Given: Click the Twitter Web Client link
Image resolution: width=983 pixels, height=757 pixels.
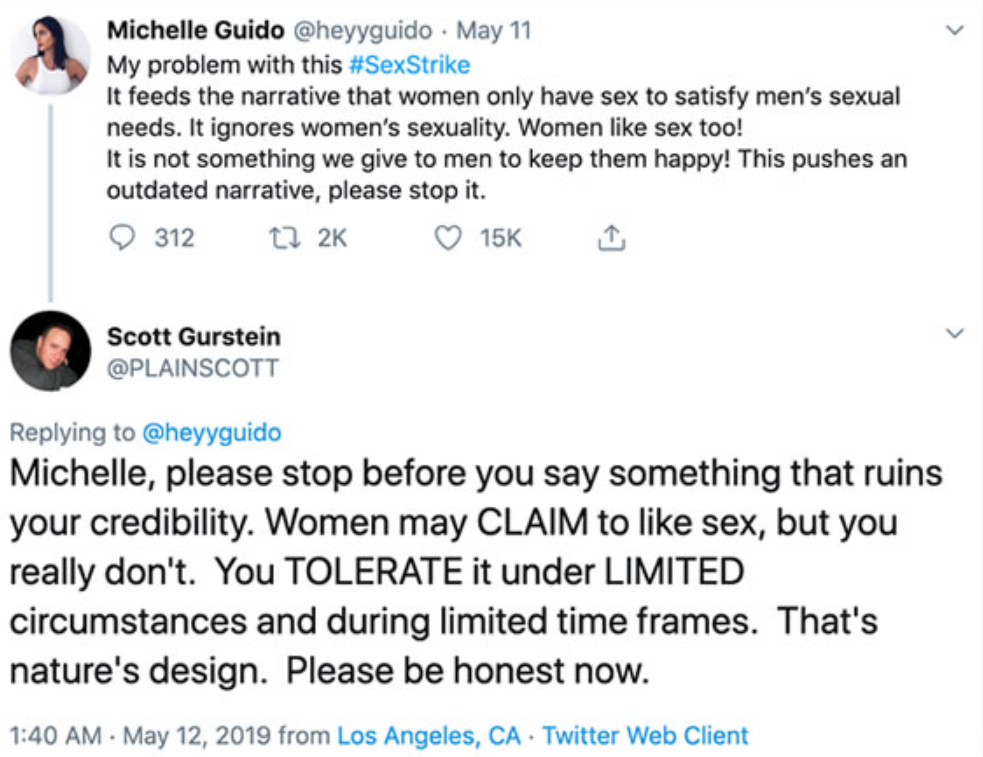Looking at the screenshot, I should pos(645,736).
